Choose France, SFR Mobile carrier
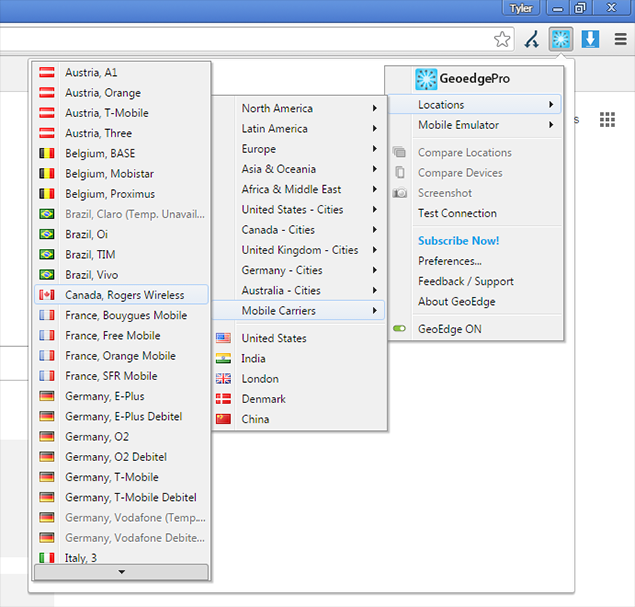Image resolution: width=635 pixels, height=607 pixels. point(121,376)
